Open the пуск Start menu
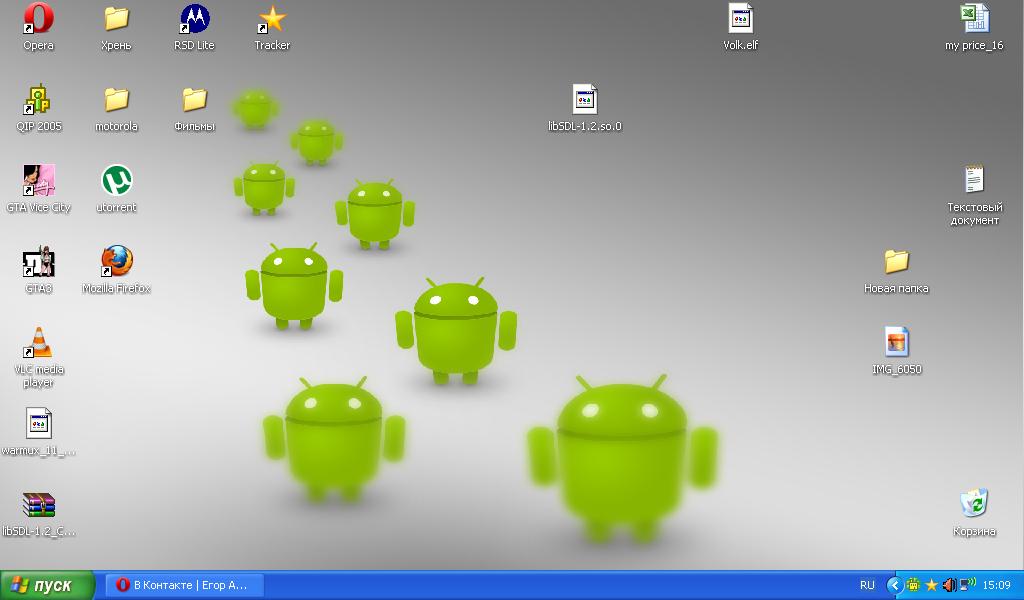The width and height of the screenshot is (1024, 600). 46,585
